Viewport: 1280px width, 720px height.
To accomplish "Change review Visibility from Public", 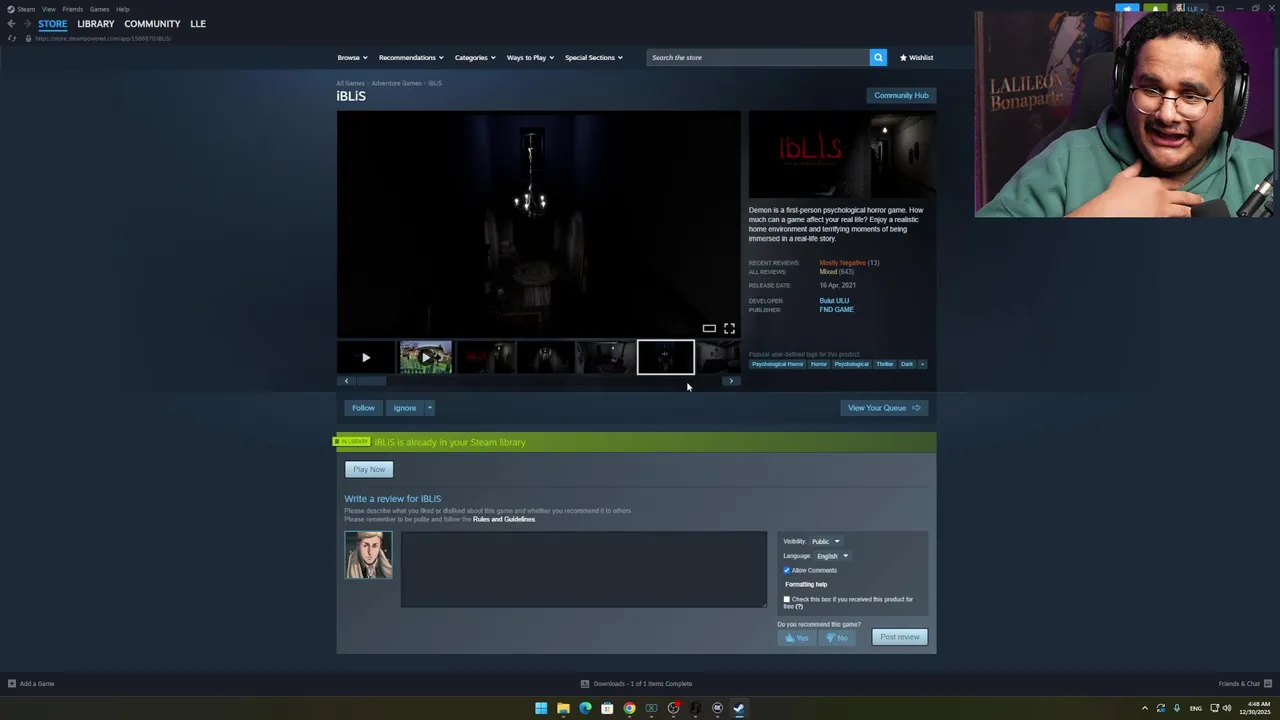I will [x=826, y=541].
